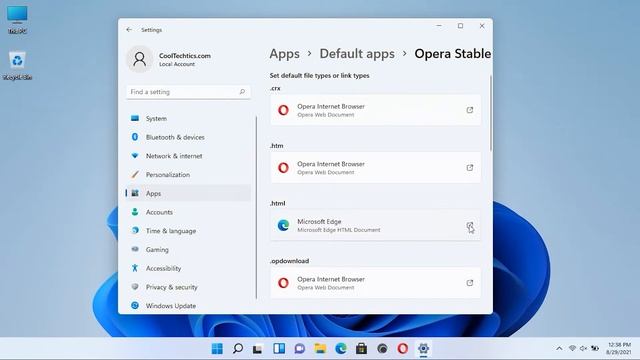Click the System monitor icon in sidebar

(135, 118)
